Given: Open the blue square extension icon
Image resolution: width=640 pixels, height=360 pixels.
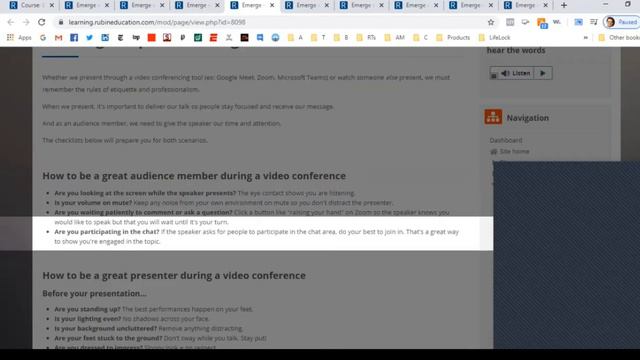Looking at the screenshot, I should point(578,22).
